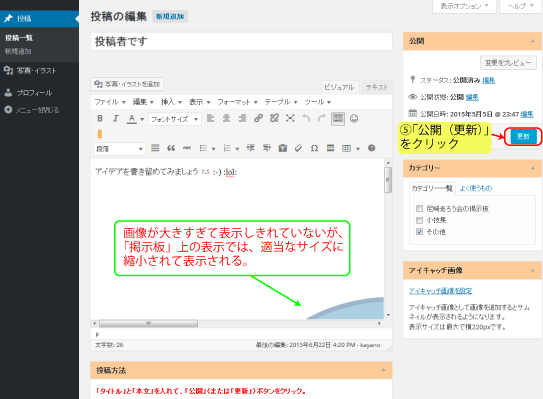
Task: Open the 段落 paragraph format dropdown
Action: point(119,149)
